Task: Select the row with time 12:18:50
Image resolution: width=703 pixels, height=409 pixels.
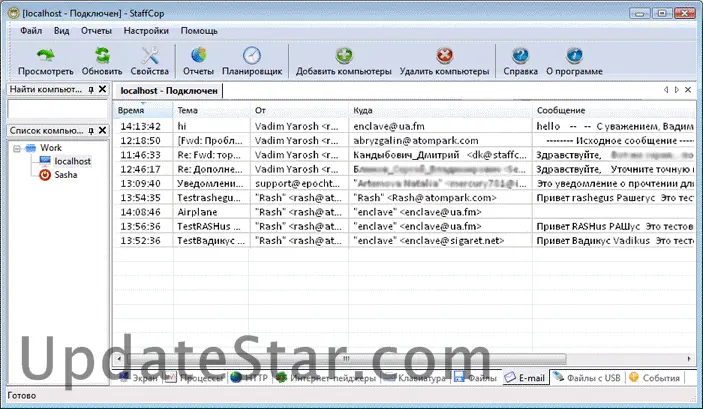Action: [x=404, y=141]
